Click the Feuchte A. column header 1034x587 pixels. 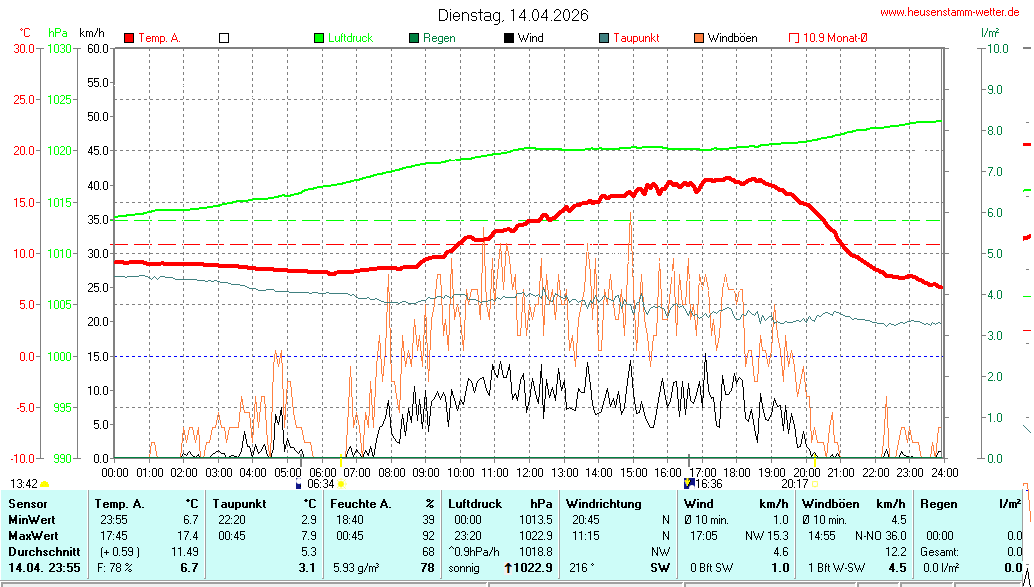click(359, 504)
